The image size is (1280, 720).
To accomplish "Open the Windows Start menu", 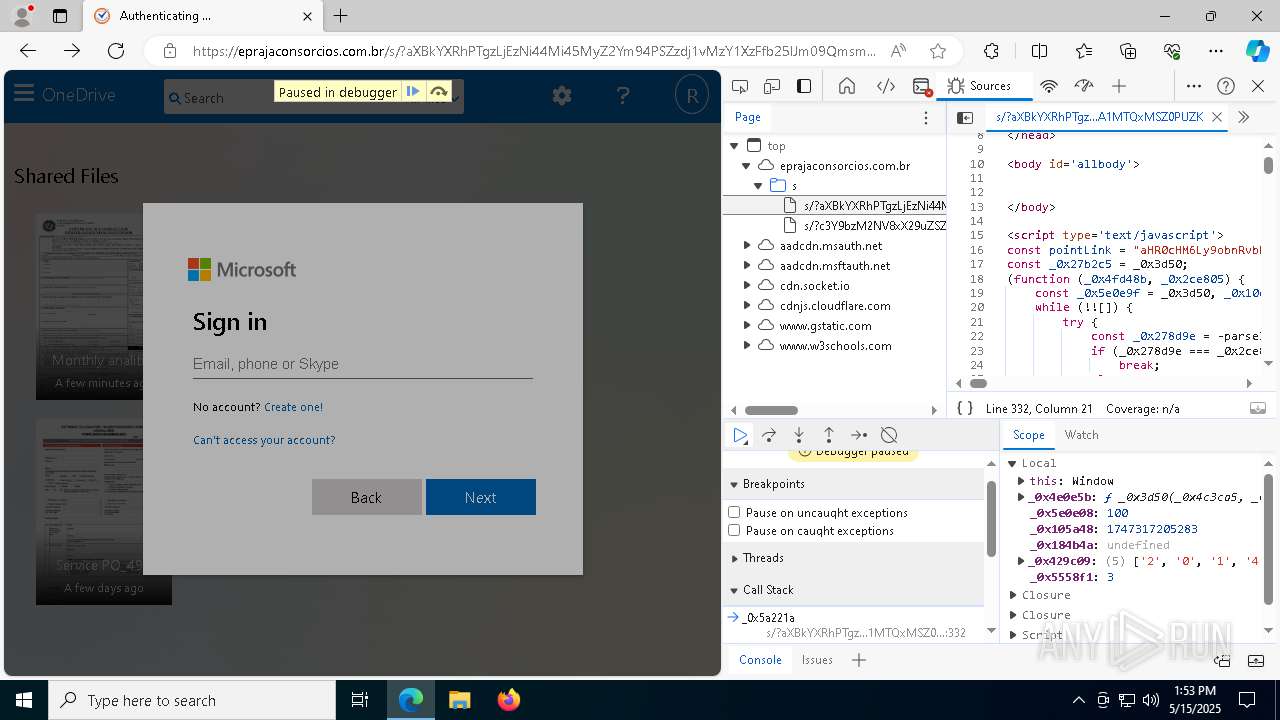I will point(24,700).
